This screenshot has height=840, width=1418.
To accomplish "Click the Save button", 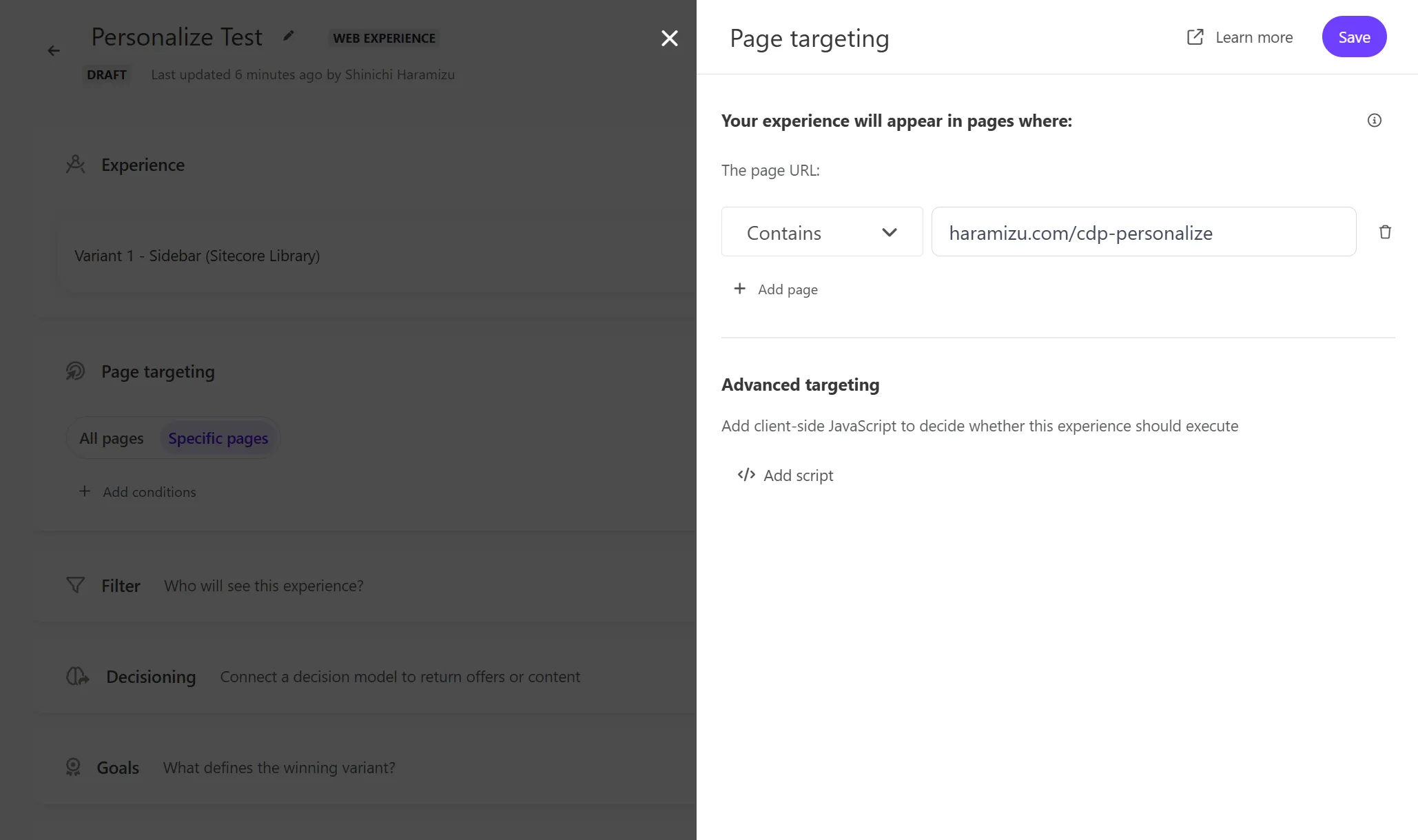I will point(1354,37).
